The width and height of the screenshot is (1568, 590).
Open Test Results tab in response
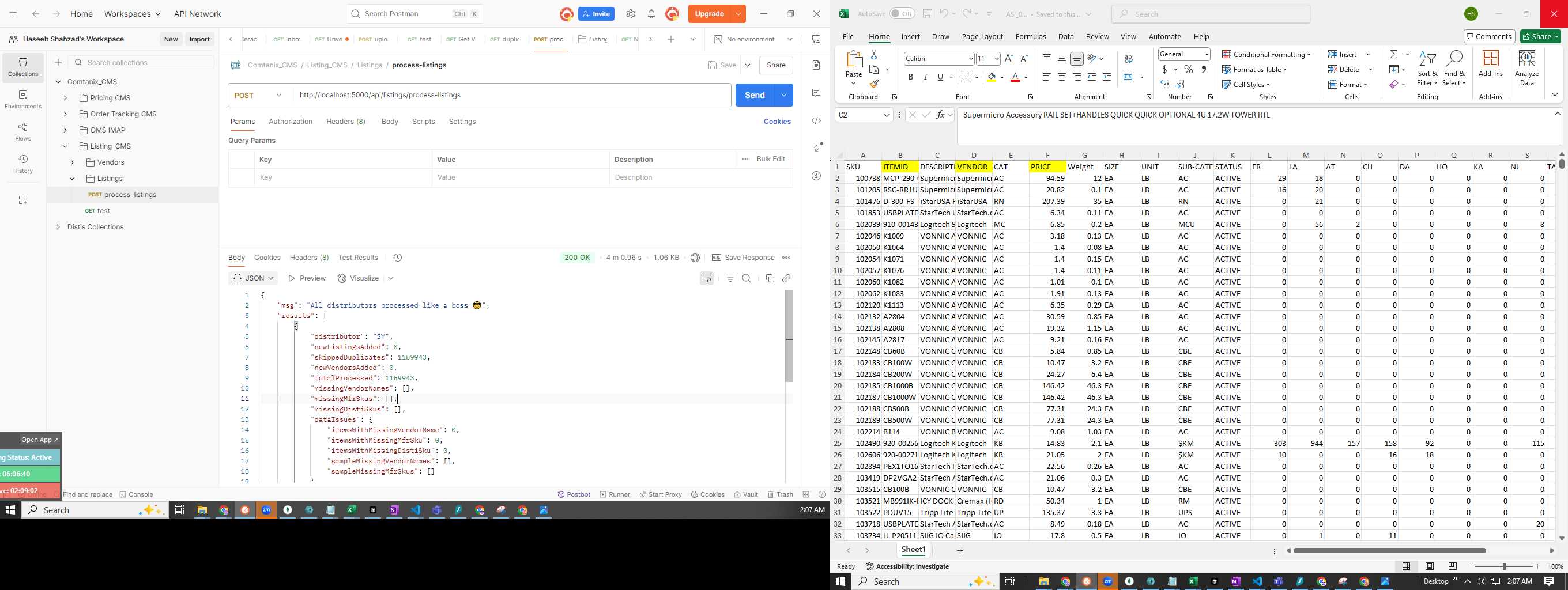[358, 258]
